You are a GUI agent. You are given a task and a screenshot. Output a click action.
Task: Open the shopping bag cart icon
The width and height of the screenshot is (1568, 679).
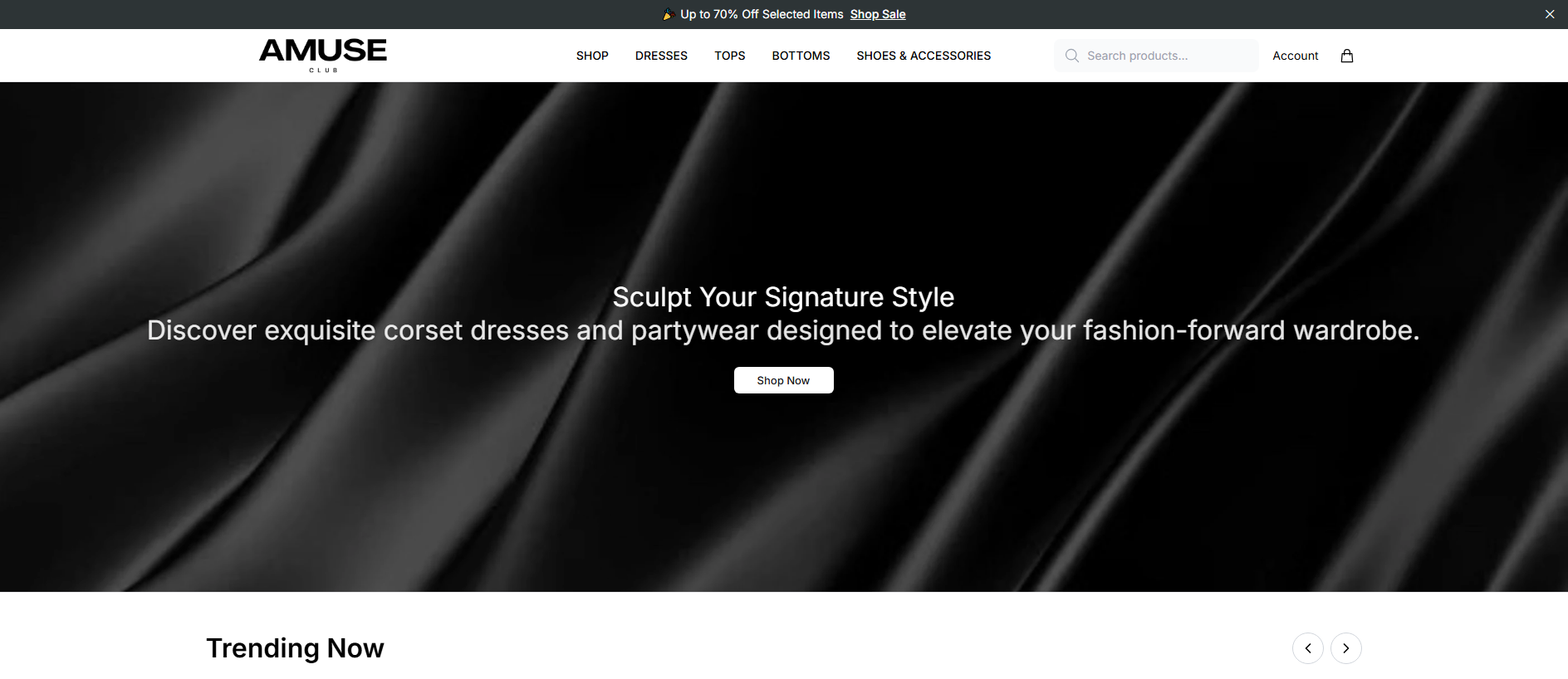pyautogui.click(x=1347, y=56)
